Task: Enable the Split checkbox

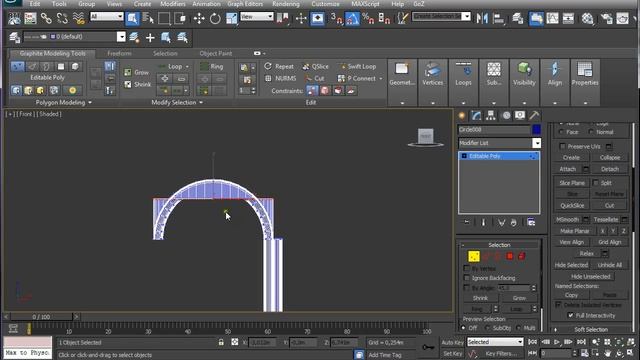Action: point(596,182)
